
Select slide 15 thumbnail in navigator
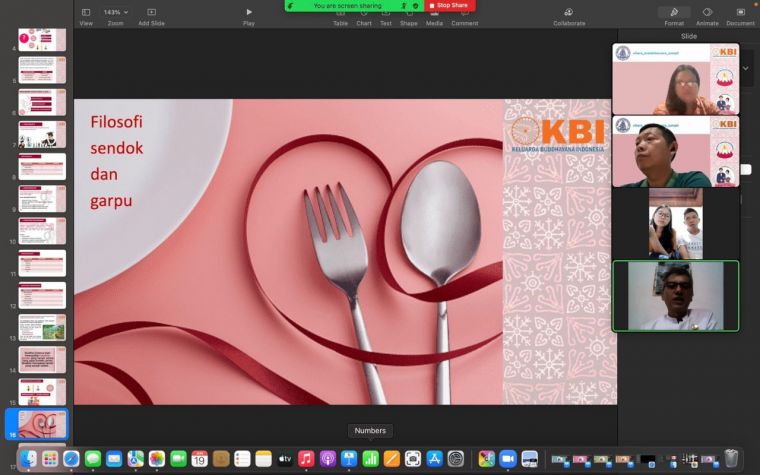tap(42, 391)
